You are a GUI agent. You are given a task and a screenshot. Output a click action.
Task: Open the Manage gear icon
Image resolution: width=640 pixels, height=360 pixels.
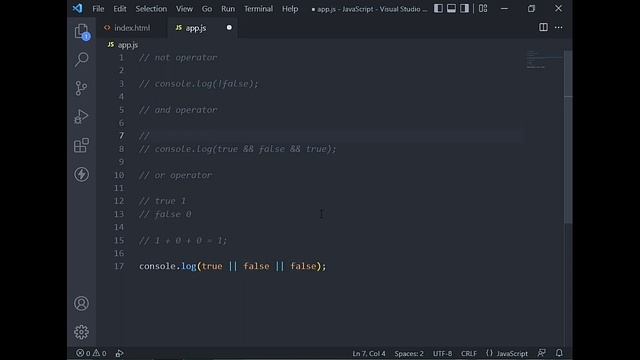coord(81,332)
